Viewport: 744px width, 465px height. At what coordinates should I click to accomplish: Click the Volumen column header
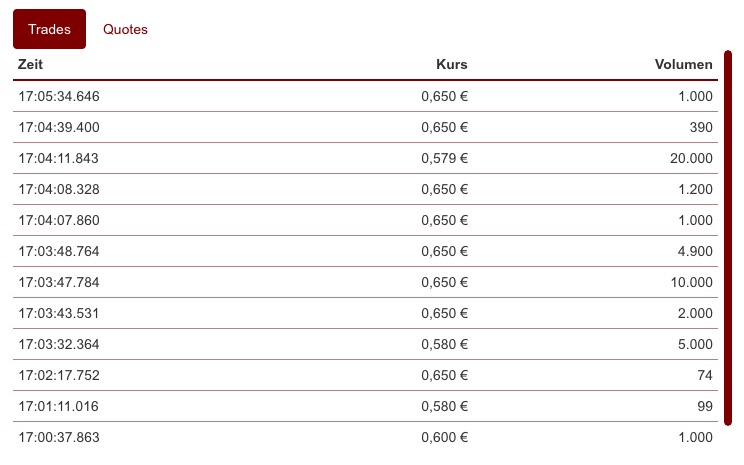[x=683, y=65]
